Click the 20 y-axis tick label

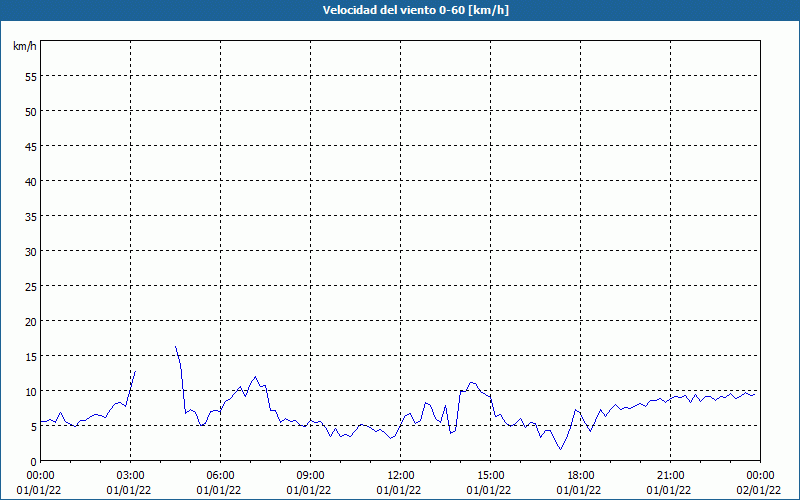click(31, 322)
